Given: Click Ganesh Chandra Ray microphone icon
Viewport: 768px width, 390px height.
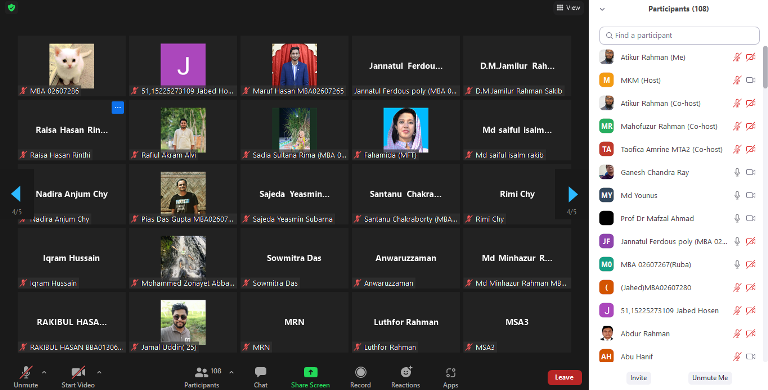Looking at the screenshot, I should coord(737,172).
